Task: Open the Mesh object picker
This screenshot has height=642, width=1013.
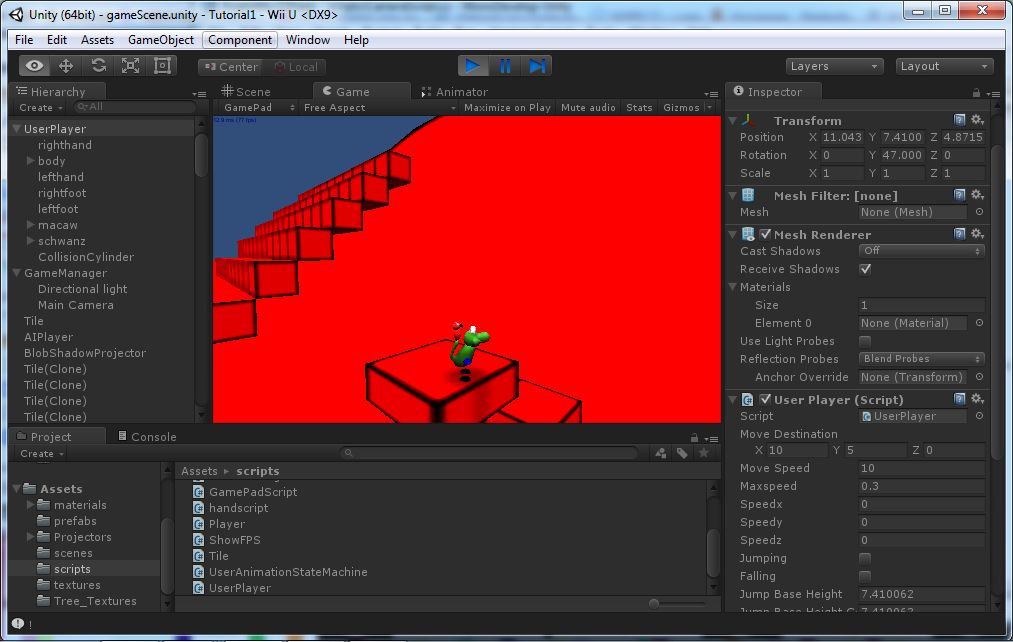Action: 979,212
